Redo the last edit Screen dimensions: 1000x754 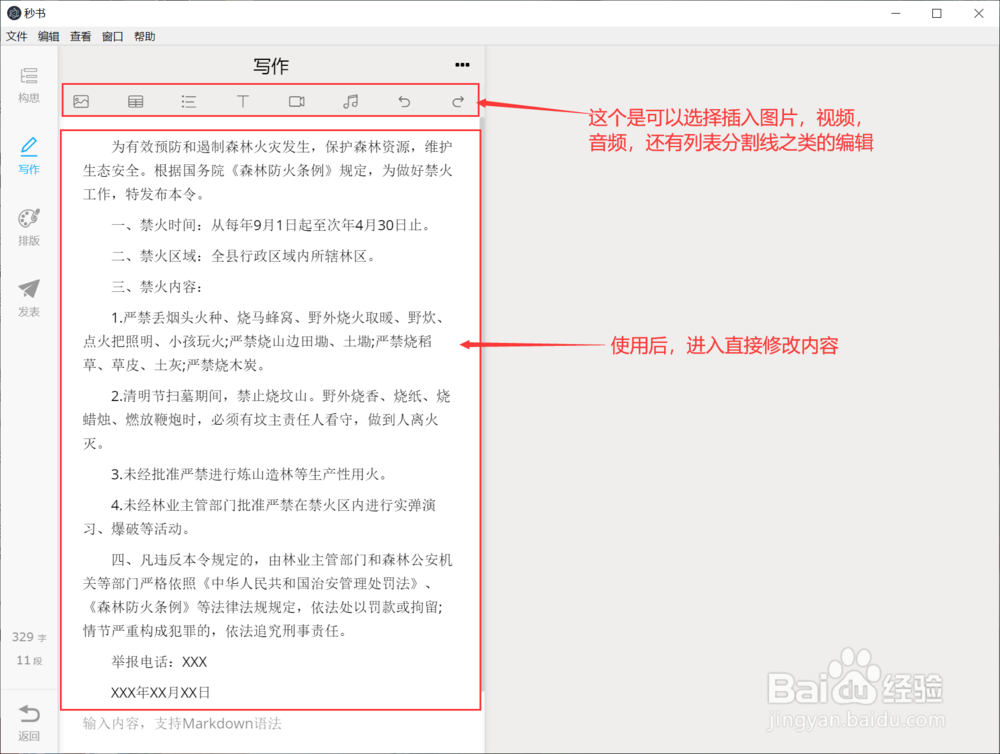(457, 101)
